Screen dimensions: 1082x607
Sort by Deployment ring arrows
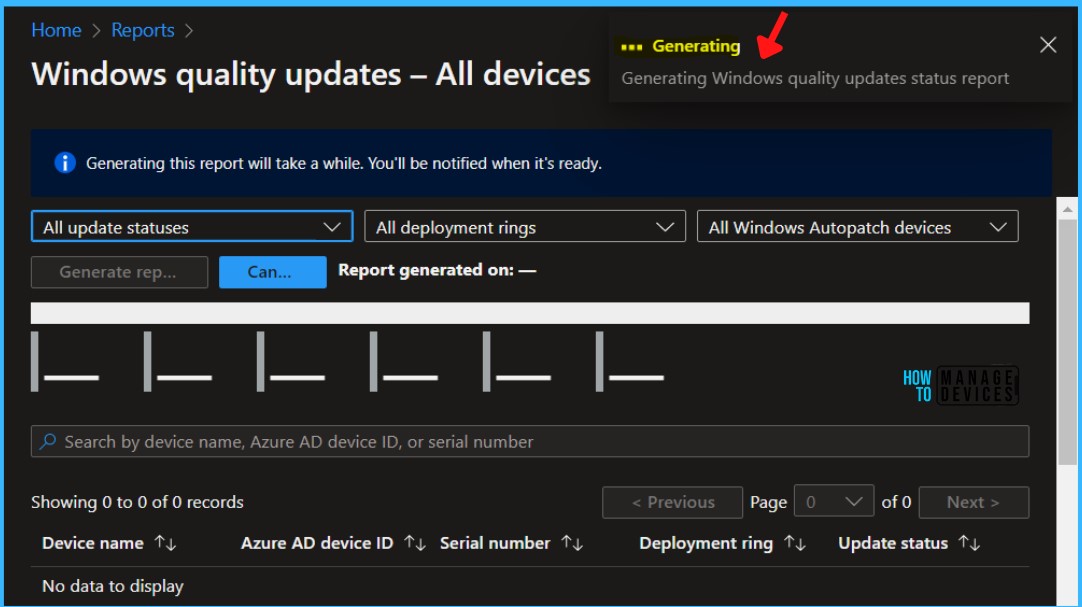click(x=795, y=544)
